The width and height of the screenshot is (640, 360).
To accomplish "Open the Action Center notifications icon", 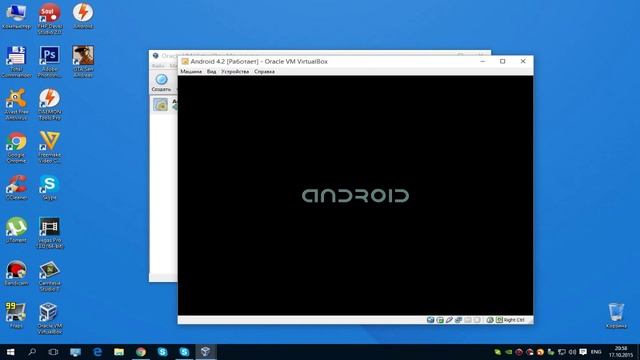I will pos(583,352).
